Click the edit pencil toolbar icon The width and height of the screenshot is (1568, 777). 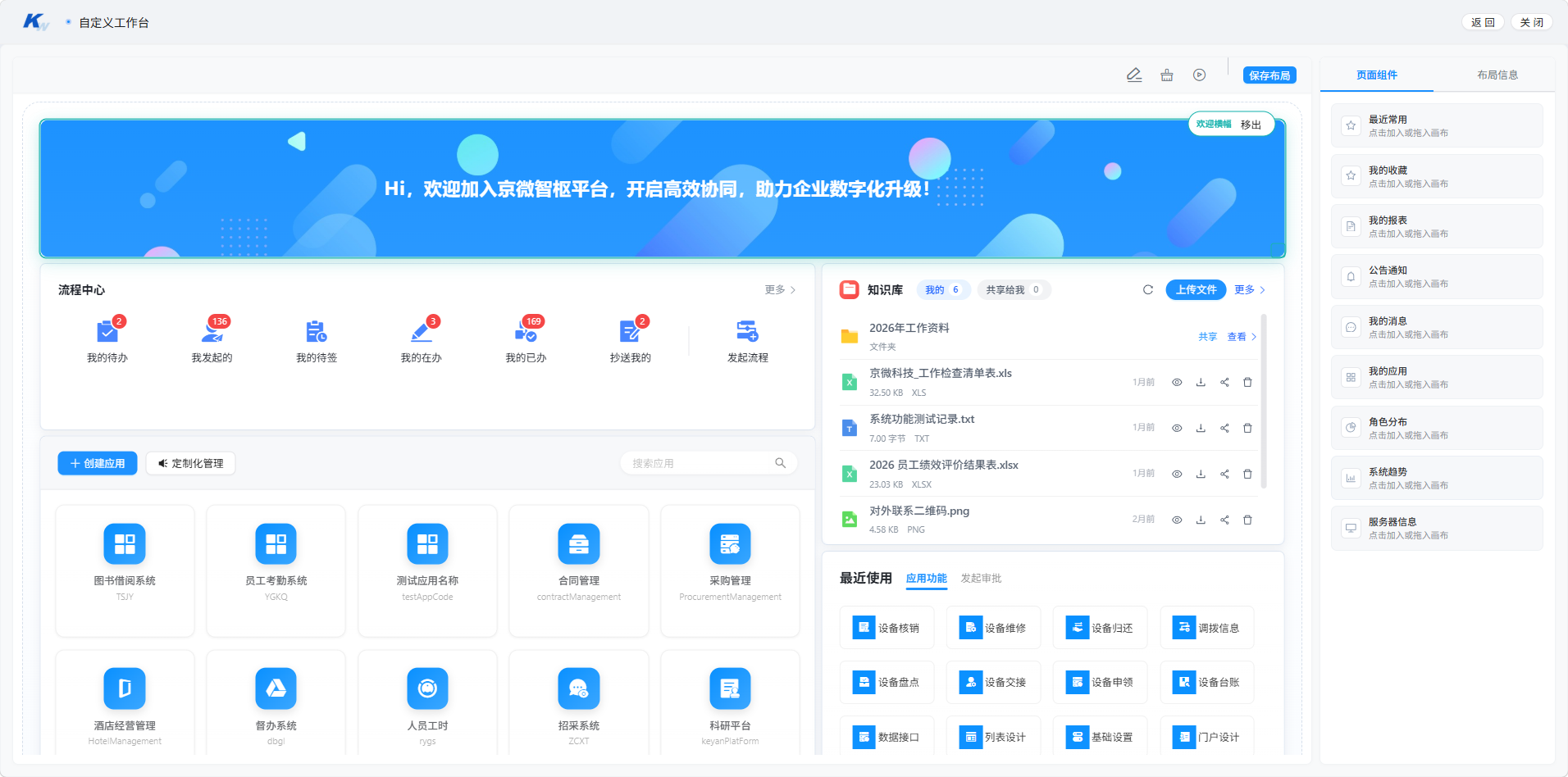tap(1134, 75)
